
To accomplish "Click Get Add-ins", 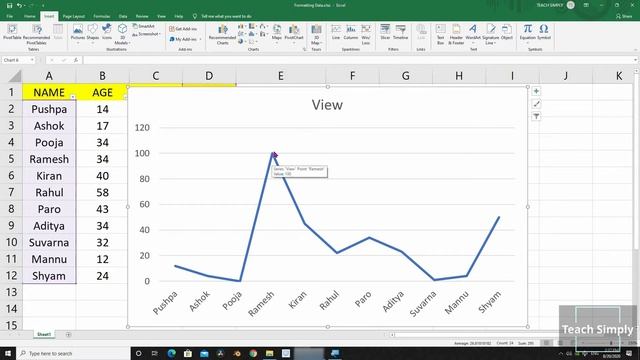I will coord(183,29).
